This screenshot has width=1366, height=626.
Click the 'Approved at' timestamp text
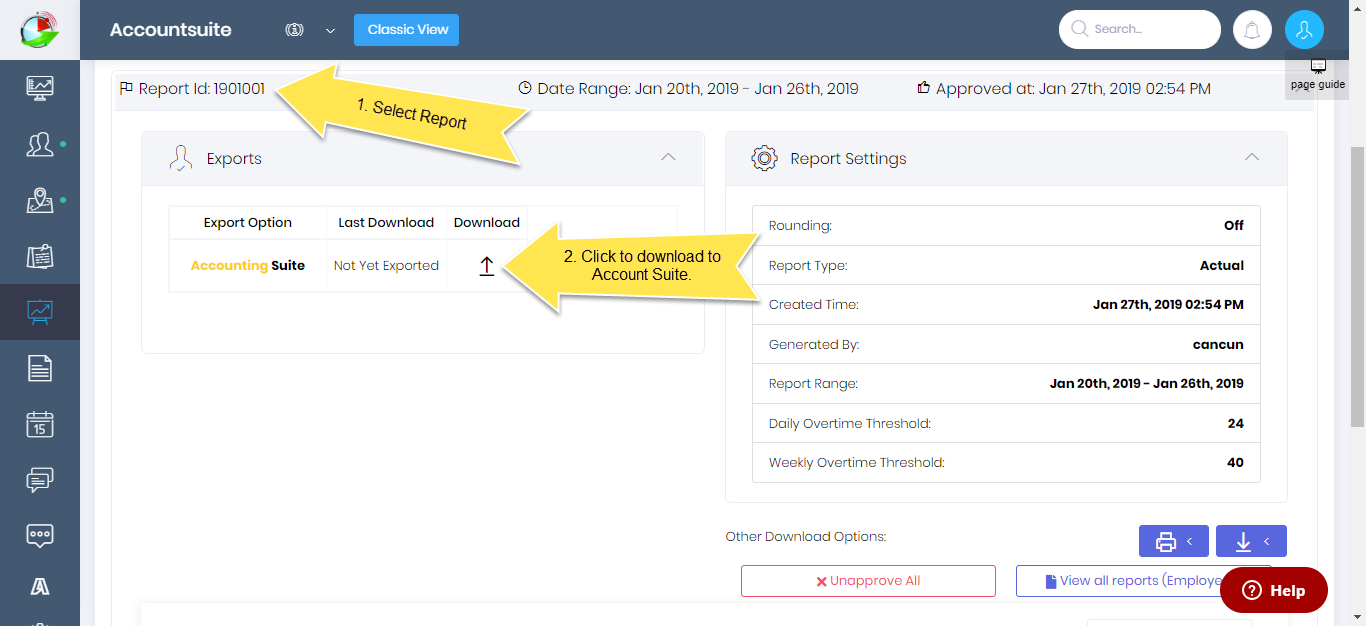(x=1073, y=88)
